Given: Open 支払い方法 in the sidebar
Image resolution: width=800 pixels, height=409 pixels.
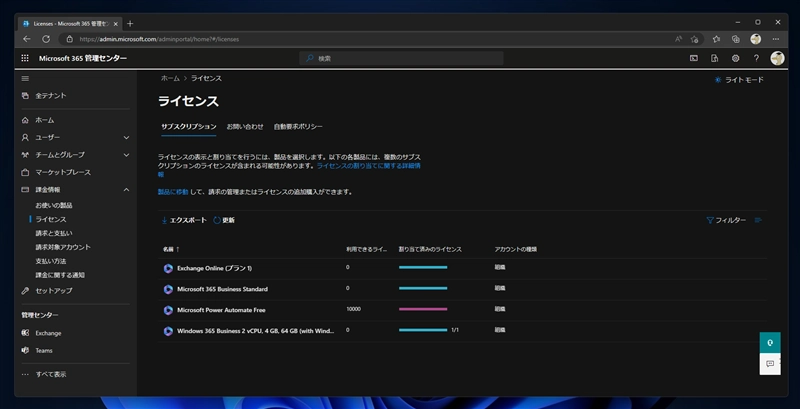Looking at the screenshot, I should (51, 261).
